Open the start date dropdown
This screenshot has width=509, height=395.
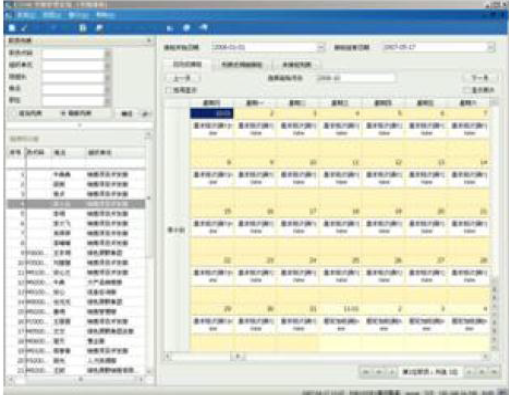tap(320, 47)
